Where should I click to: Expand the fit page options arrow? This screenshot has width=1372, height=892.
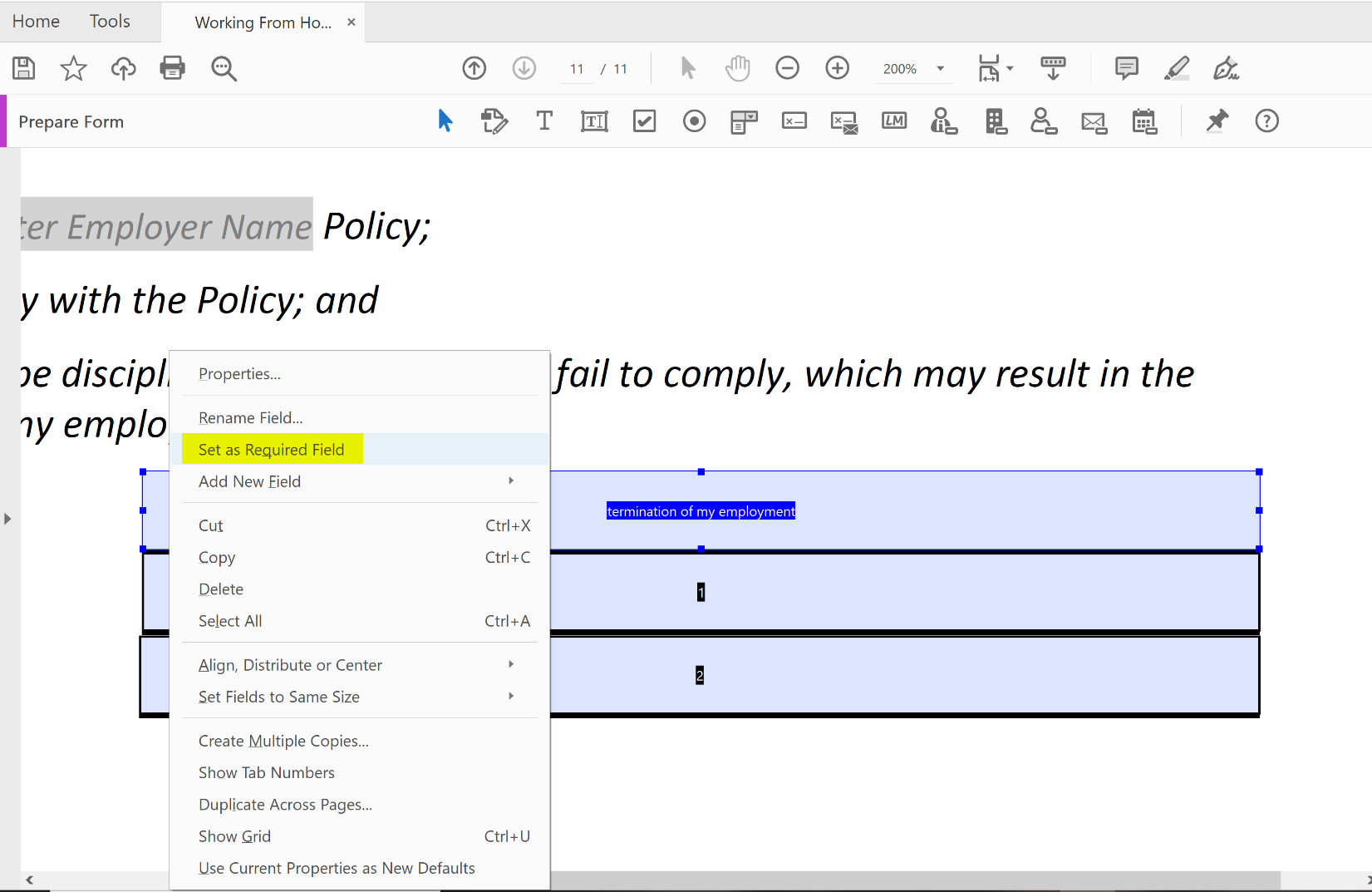click(1011, 68)
